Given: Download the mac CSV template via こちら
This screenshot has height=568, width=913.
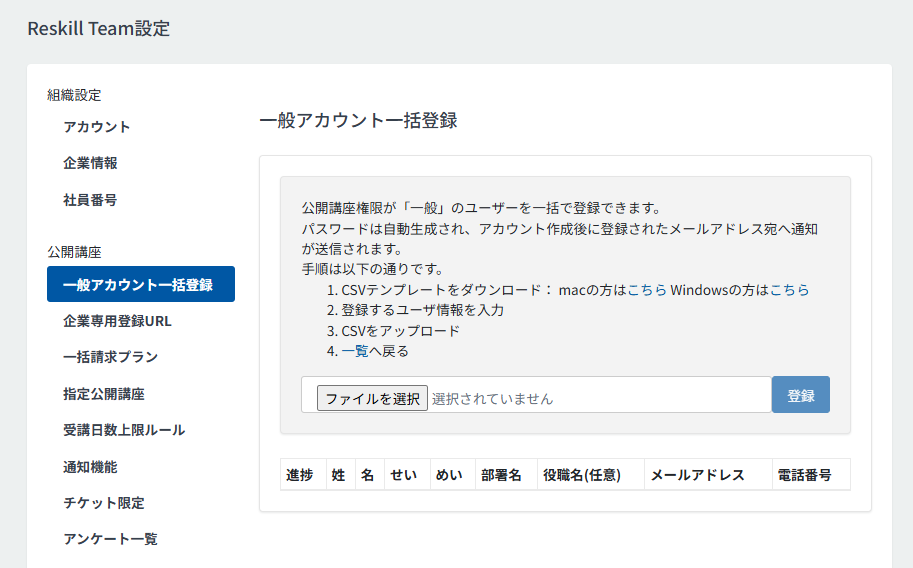Looking at the screenshot, I should (x=646, y=290).
